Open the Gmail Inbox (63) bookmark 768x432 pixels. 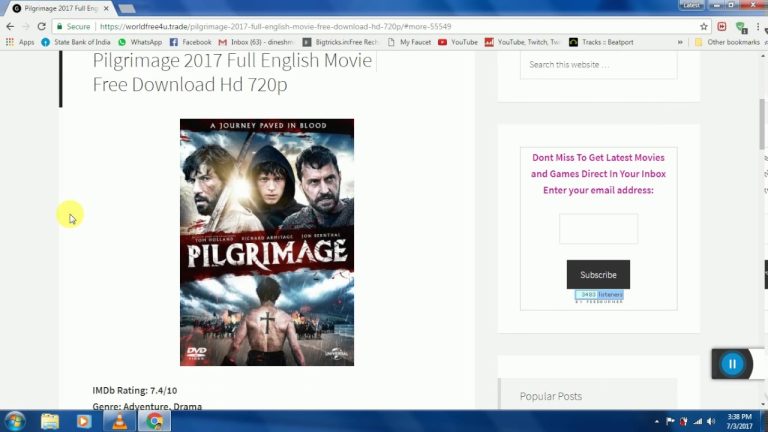(x=256, y=42)
